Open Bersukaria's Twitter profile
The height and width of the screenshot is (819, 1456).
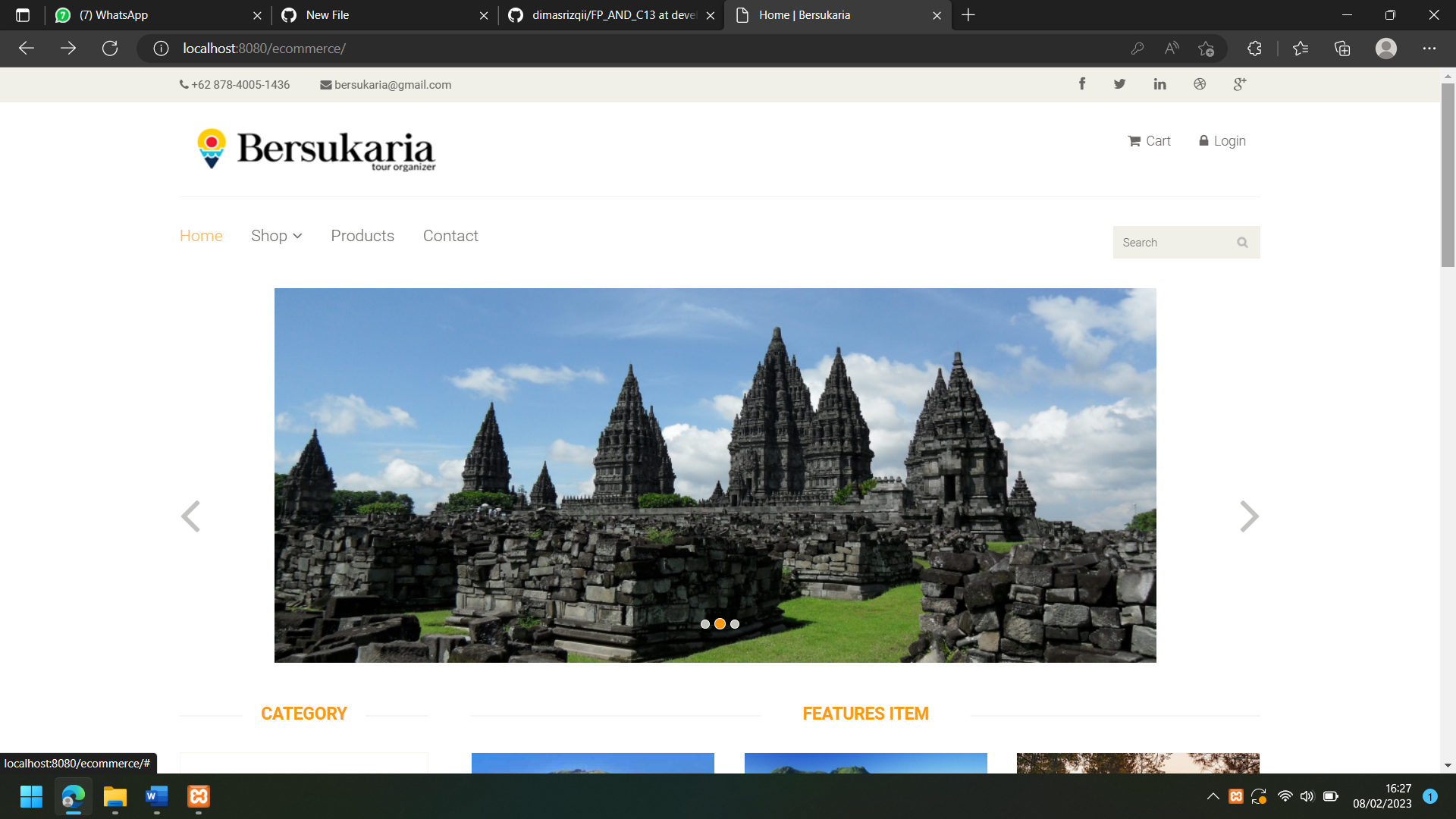pyautogui.click(x=1119, y=83)
